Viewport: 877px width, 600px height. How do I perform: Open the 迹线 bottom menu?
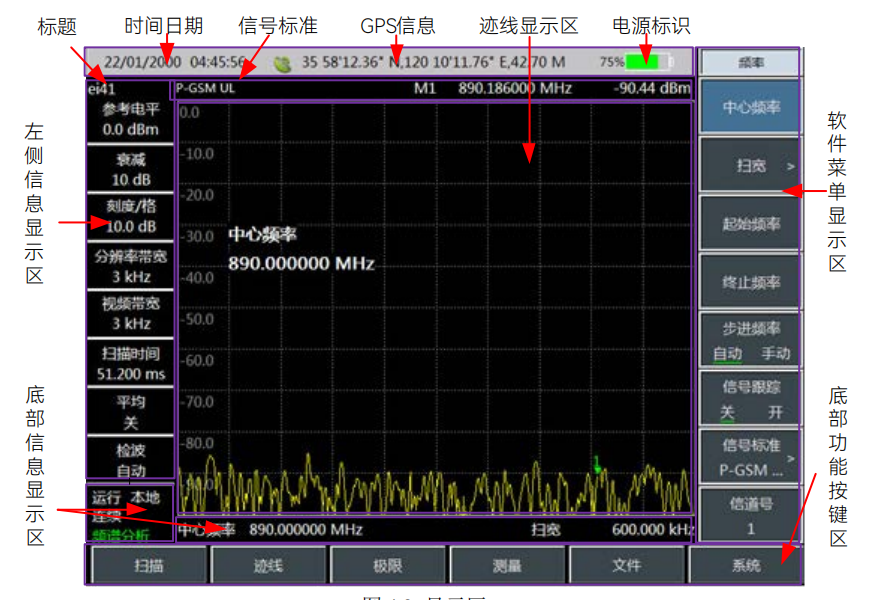268,566
